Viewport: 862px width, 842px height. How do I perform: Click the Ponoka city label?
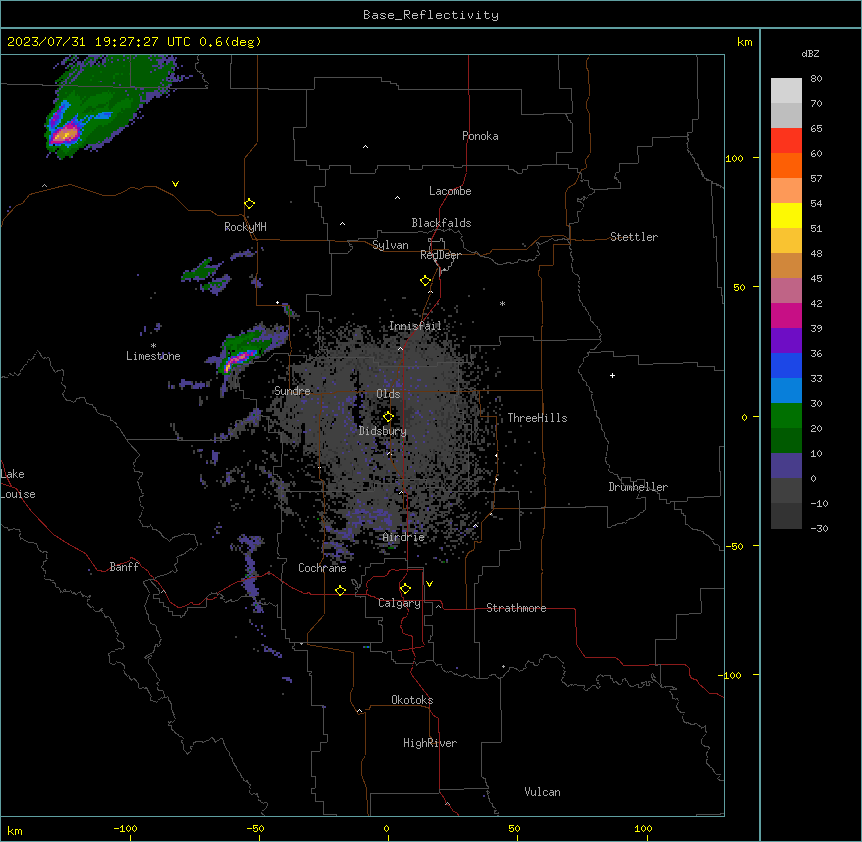click(480, 136)
